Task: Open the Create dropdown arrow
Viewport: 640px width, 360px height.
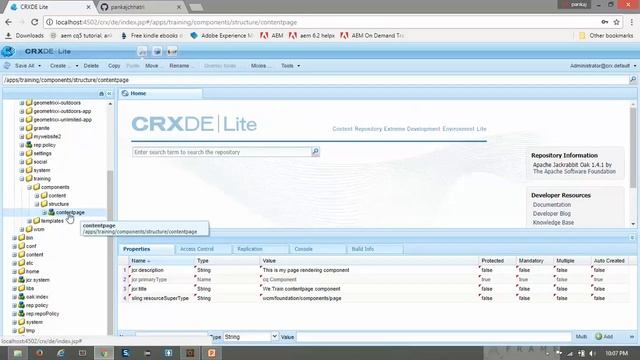Action: (77, 66)
